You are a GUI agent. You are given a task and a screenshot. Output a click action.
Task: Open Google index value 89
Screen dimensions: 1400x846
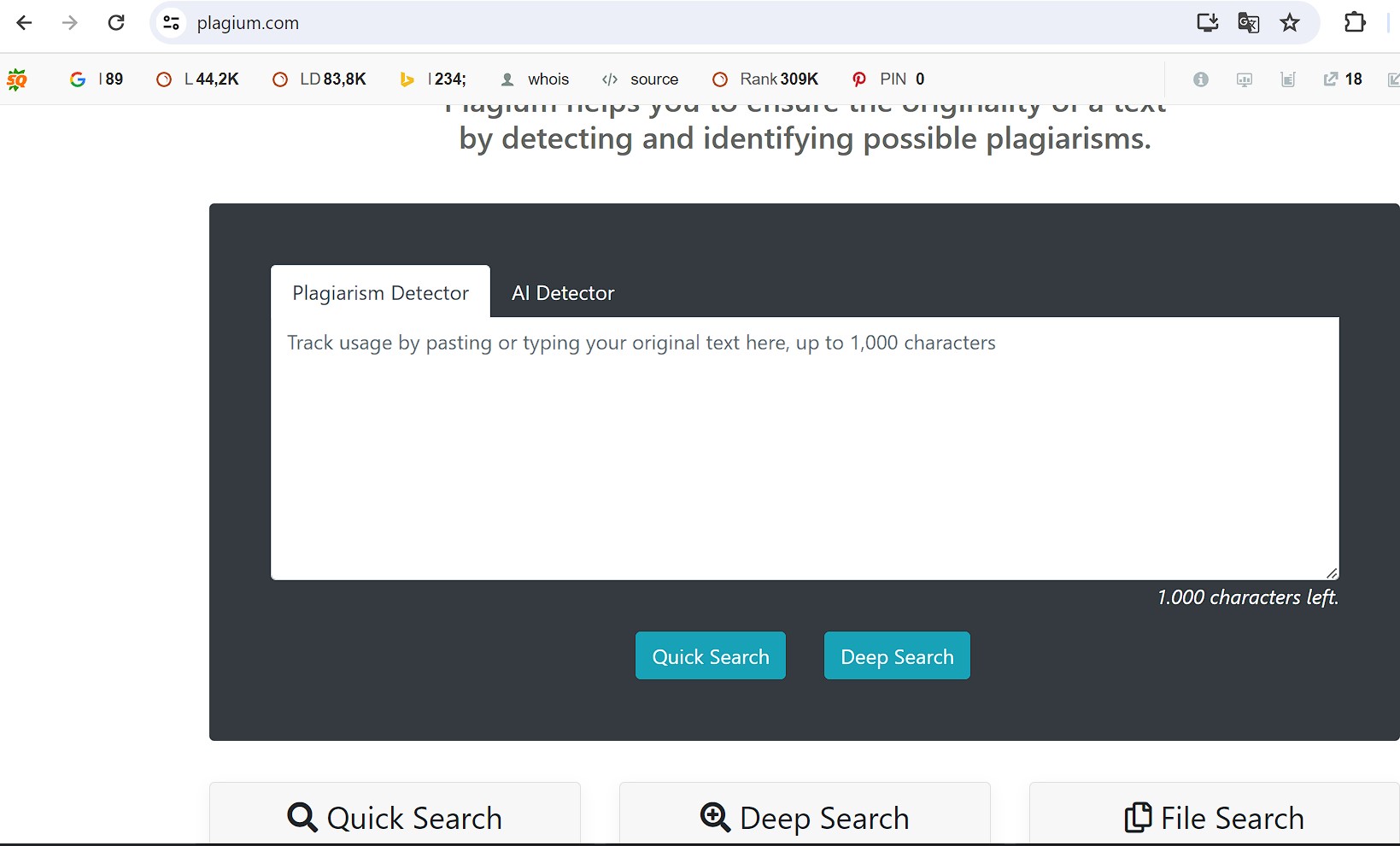97,79
